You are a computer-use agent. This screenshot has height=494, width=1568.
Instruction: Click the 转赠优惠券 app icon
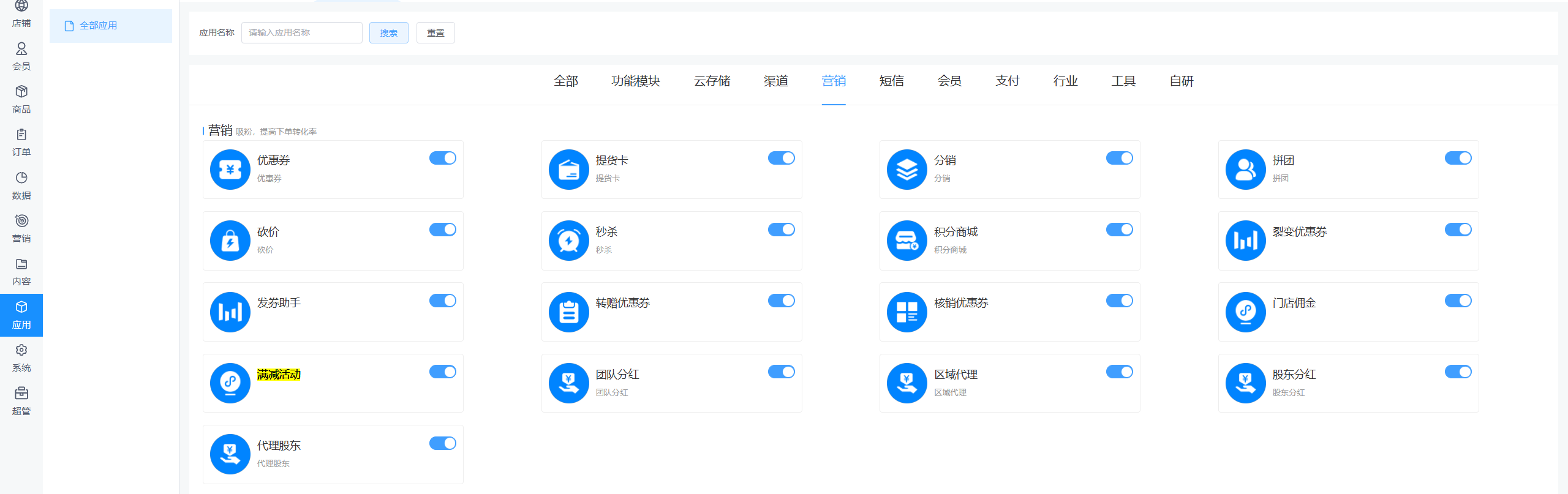pyautogui.click(x=569, y=312)
